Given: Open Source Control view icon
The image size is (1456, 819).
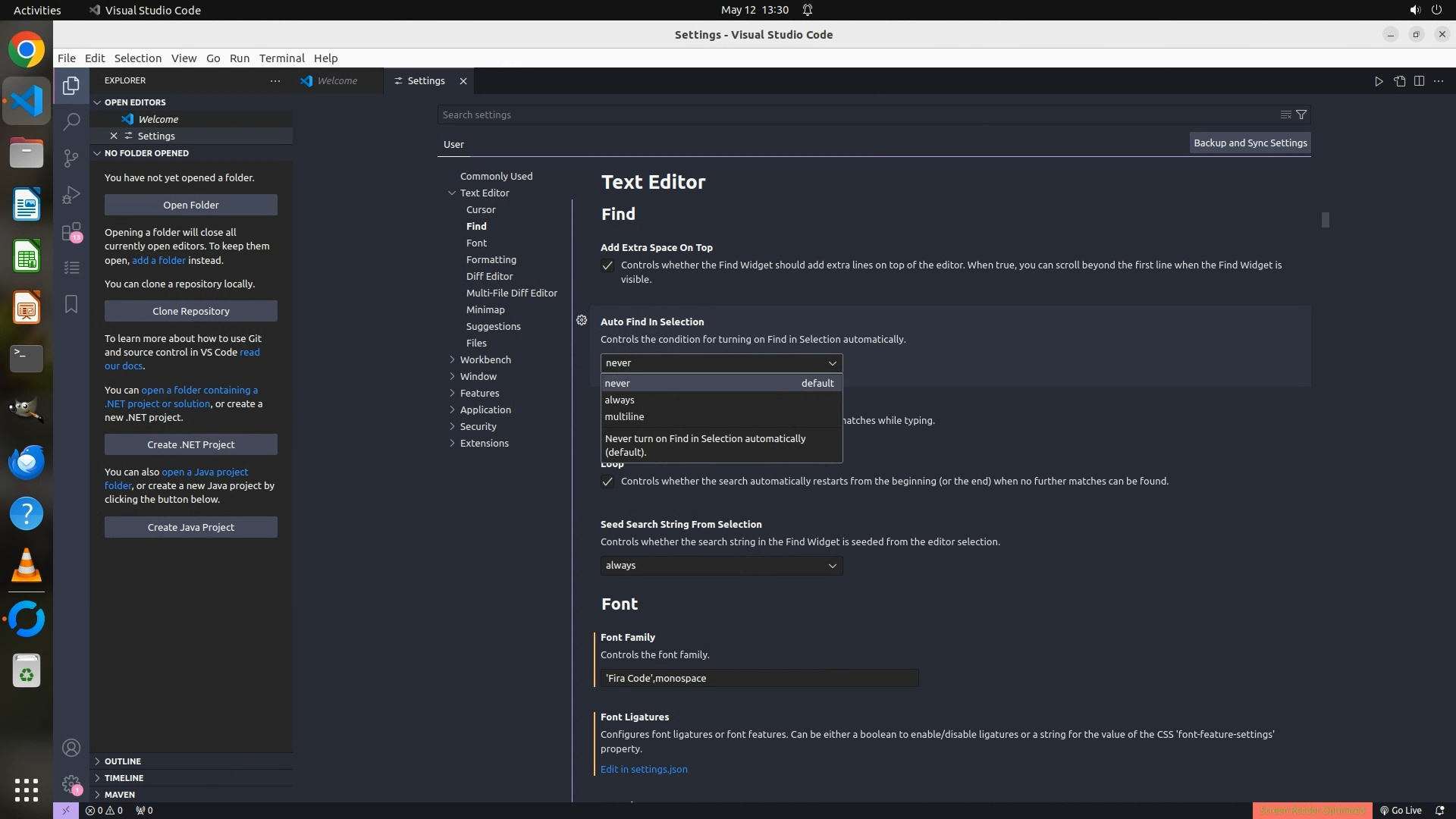Looking at the screenshot, I should click(x=71, y=158).
